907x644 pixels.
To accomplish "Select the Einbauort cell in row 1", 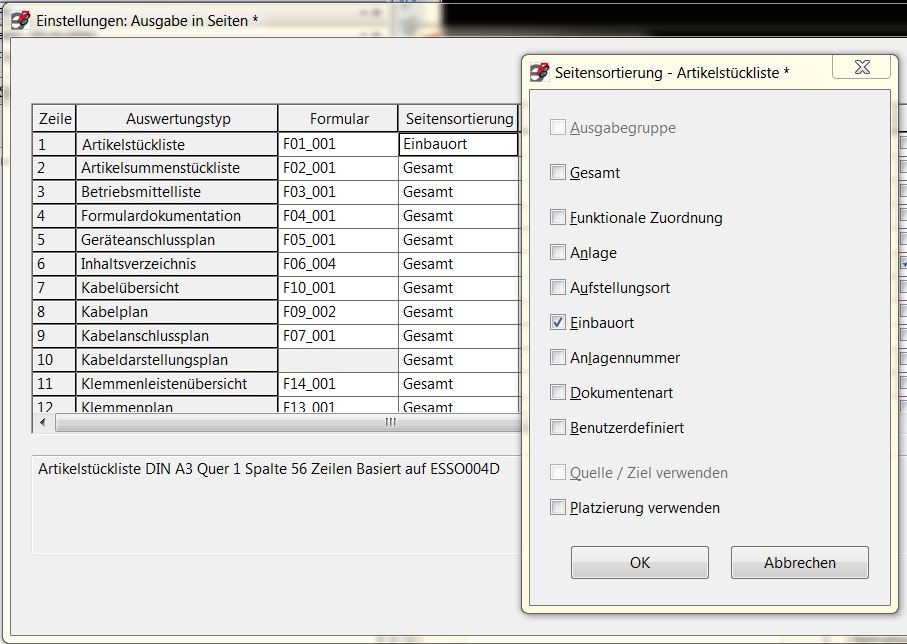I will click(x=458, y=144).
